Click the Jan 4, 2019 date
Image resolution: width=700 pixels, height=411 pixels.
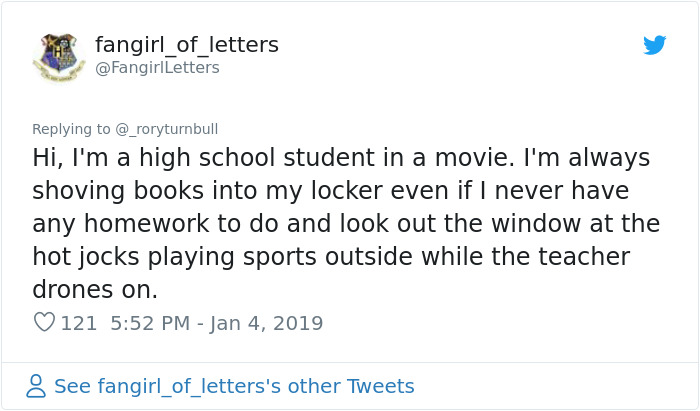[262, 323]
